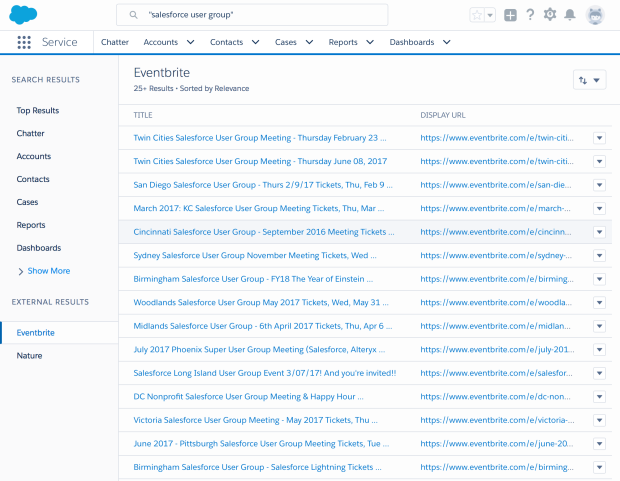Select Eventbrite under External Results

click(x=36, y=333)
